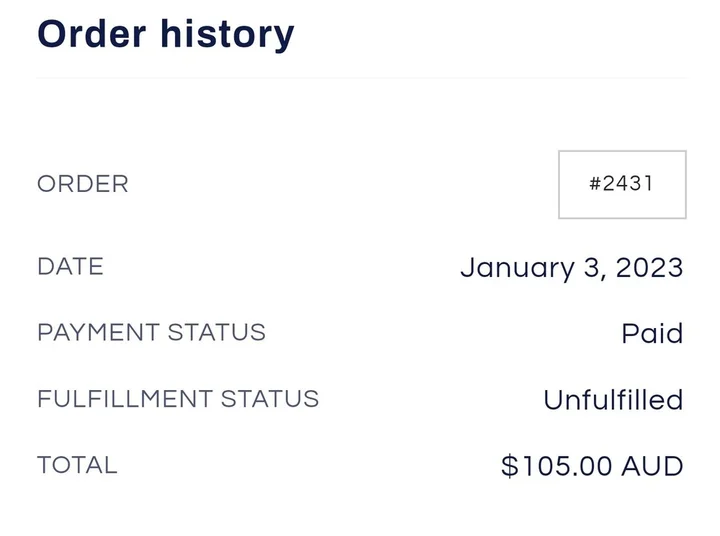
Task: Click the Order history heading
Action: point(166,33)
